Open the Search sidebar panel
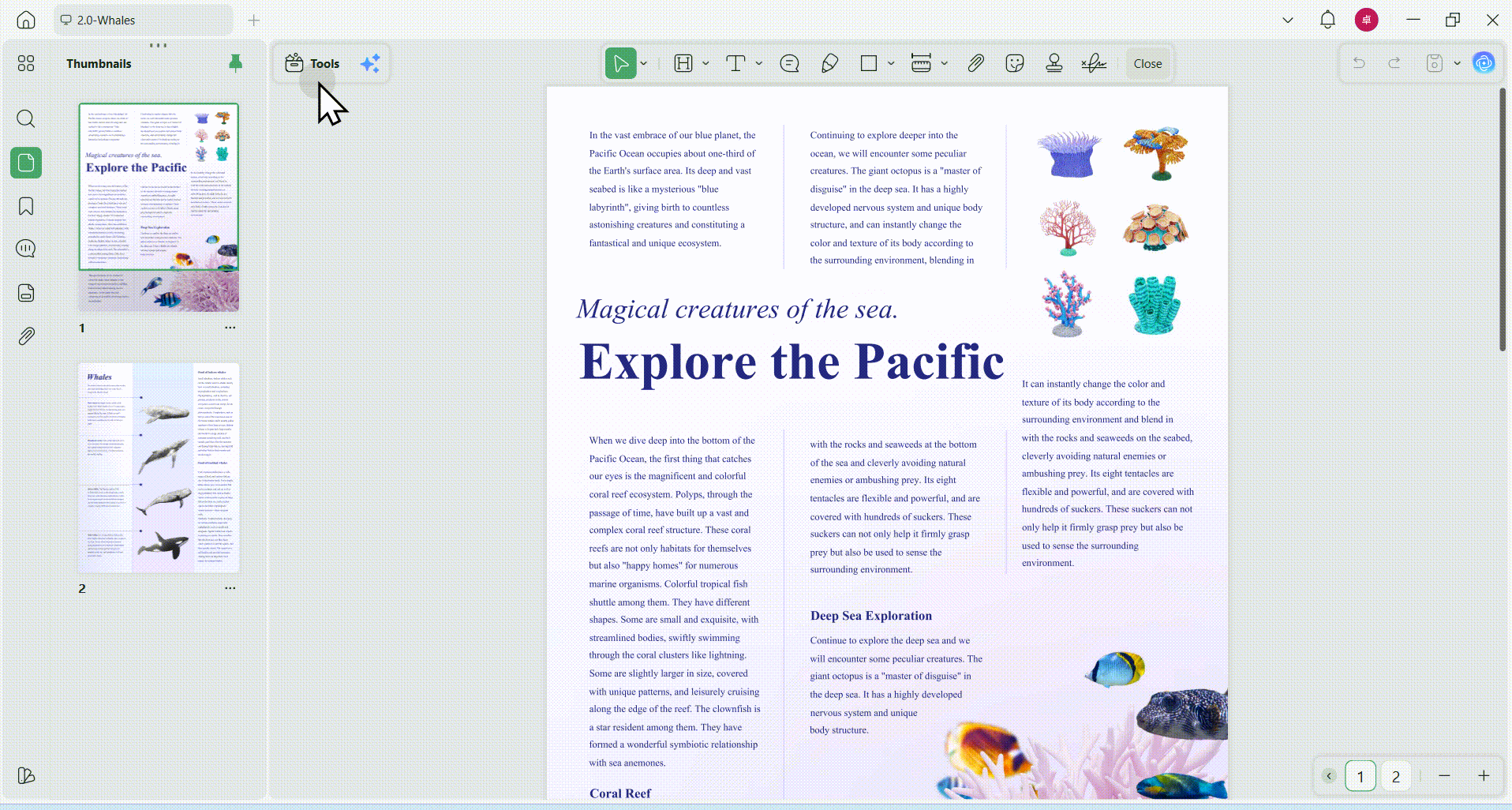The height and width of the screenshot is (810, 1512). click(x=26, y=119)
